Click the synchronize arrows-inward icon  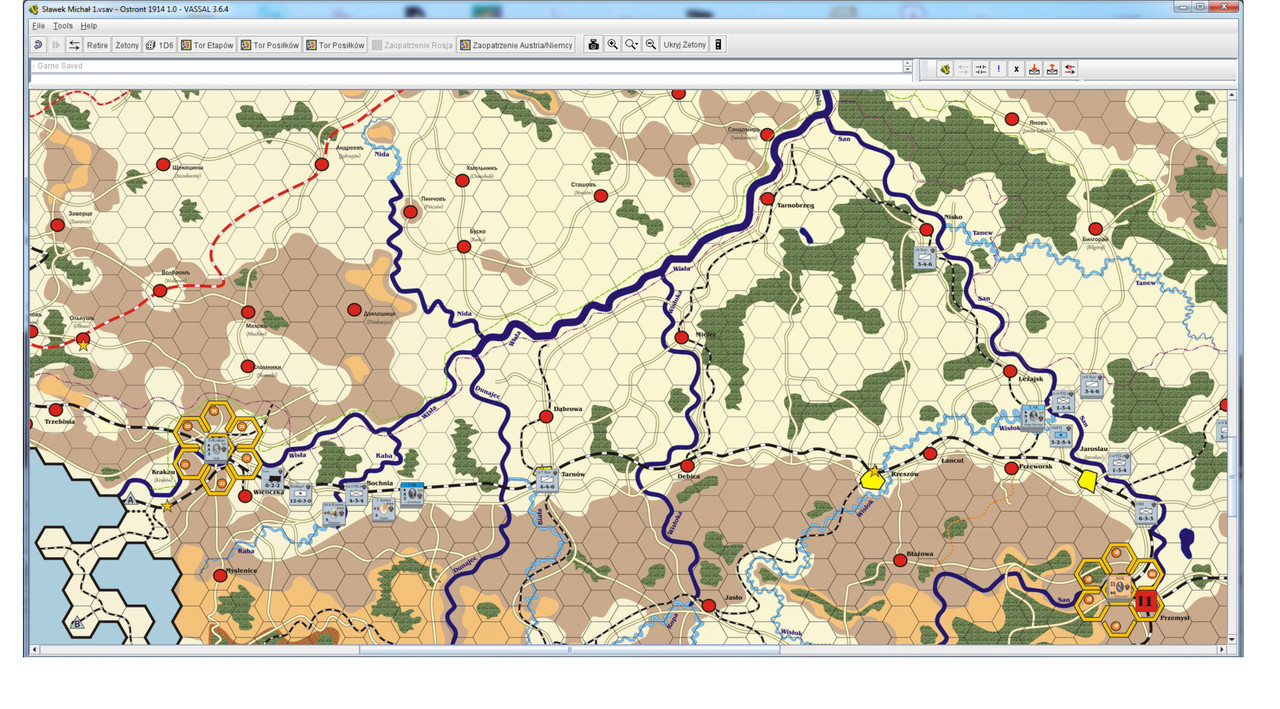click(x=980, y=69)
